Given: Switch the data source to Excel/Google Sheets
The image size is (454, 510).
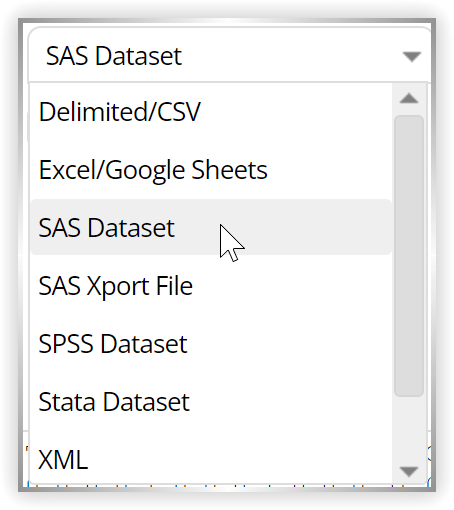Looking at the screenshot, I should [211, 170].
